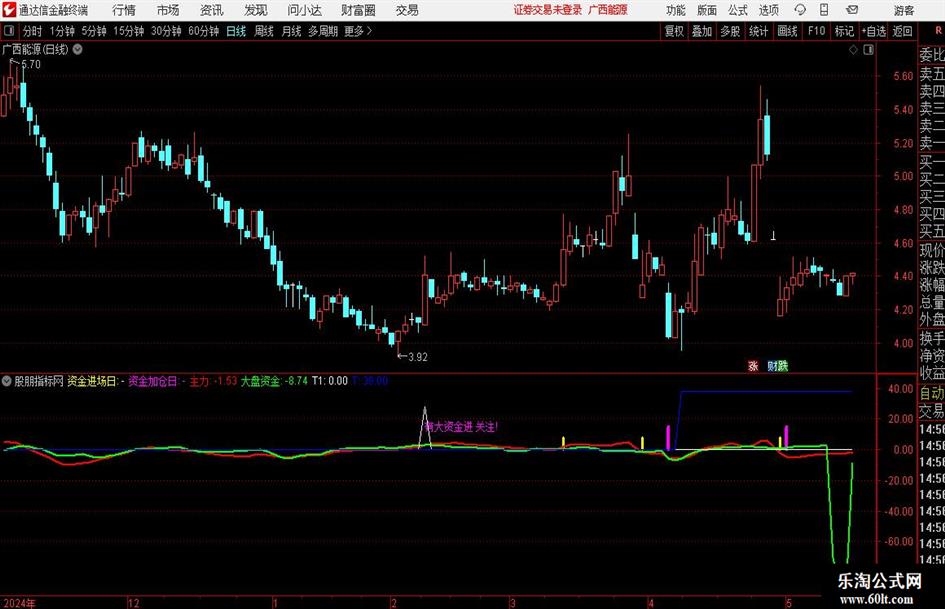Toggle the left sidebar panel icon
The width and height of the screenshot is (945, 609).
(9, 31)
